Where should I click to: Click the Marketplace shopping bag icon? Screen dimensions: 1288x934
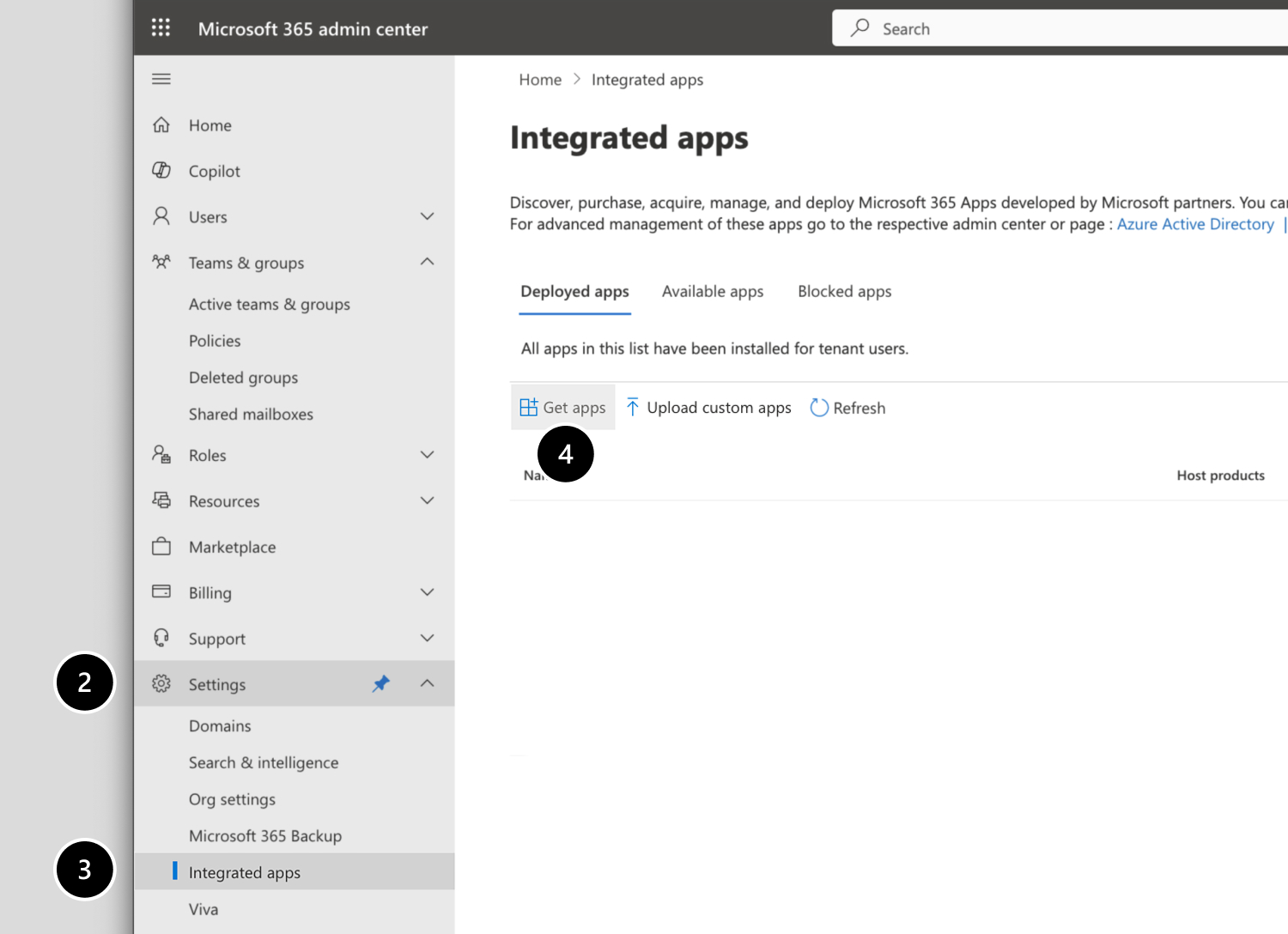click(161, 546)
